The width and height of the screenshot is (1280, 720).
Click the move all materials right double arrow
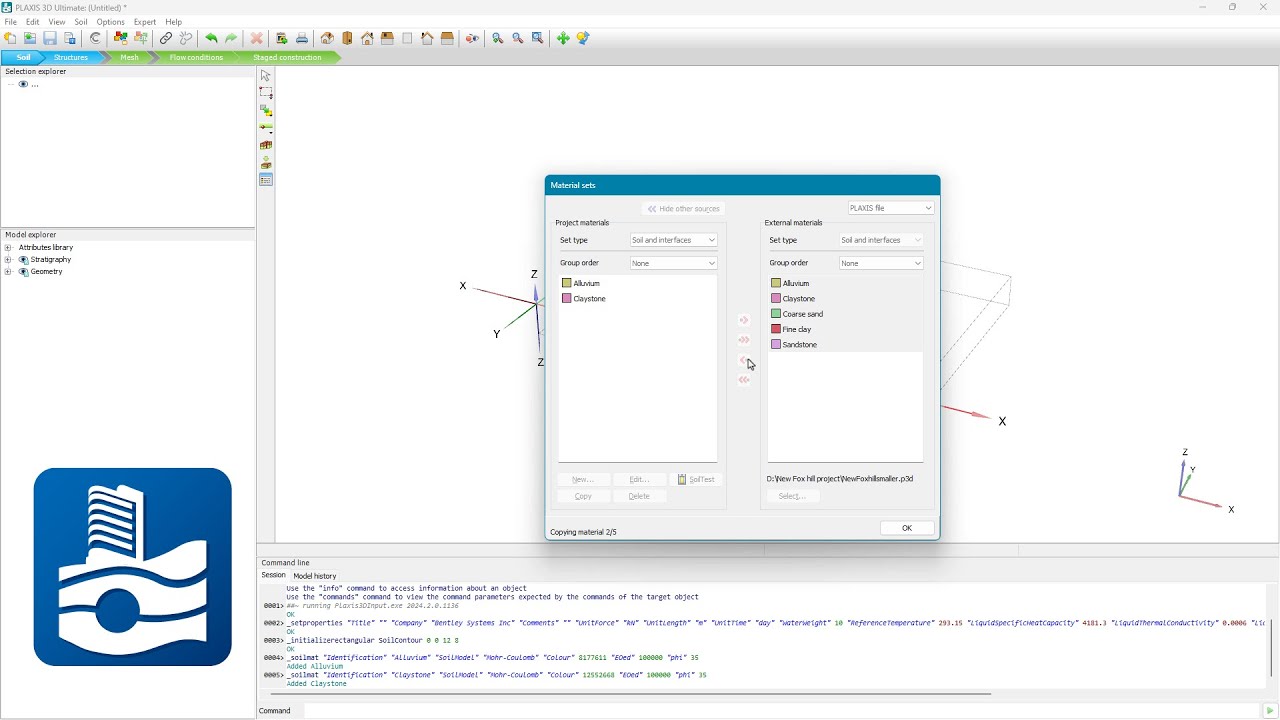coord(744,340)
